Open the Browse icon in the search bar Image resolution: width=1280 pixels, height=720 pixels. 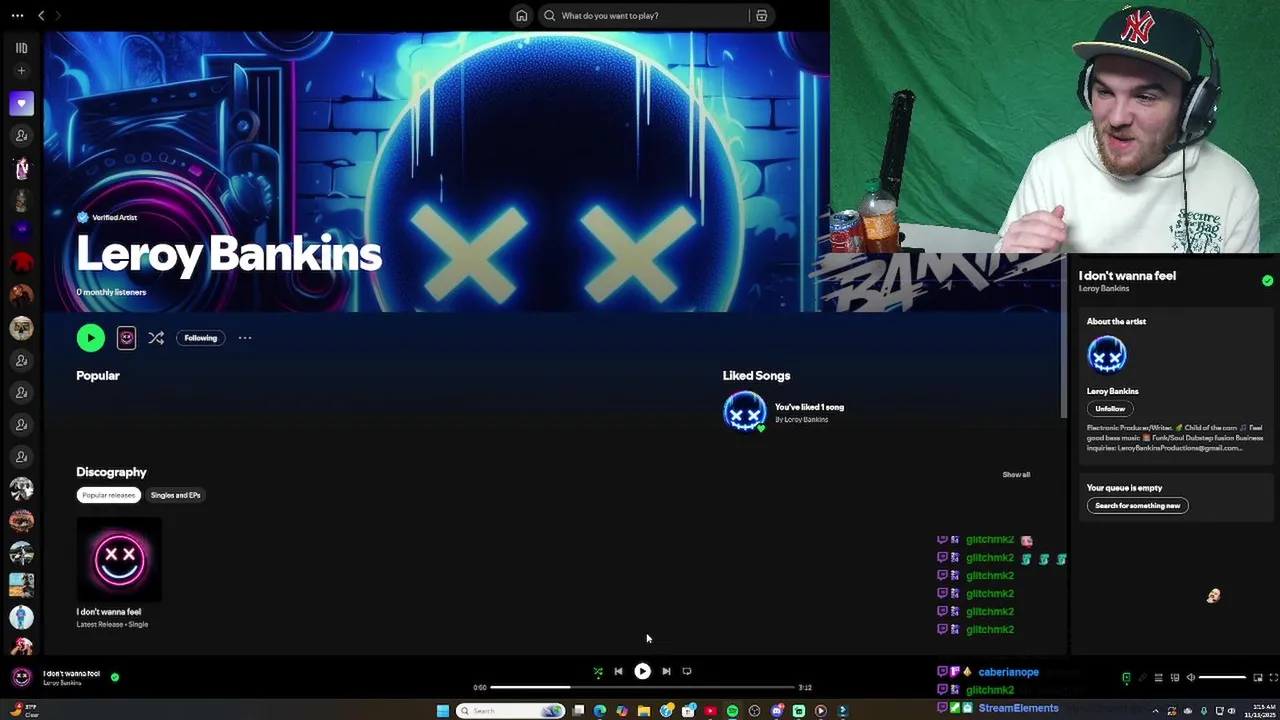coord(761,16)
